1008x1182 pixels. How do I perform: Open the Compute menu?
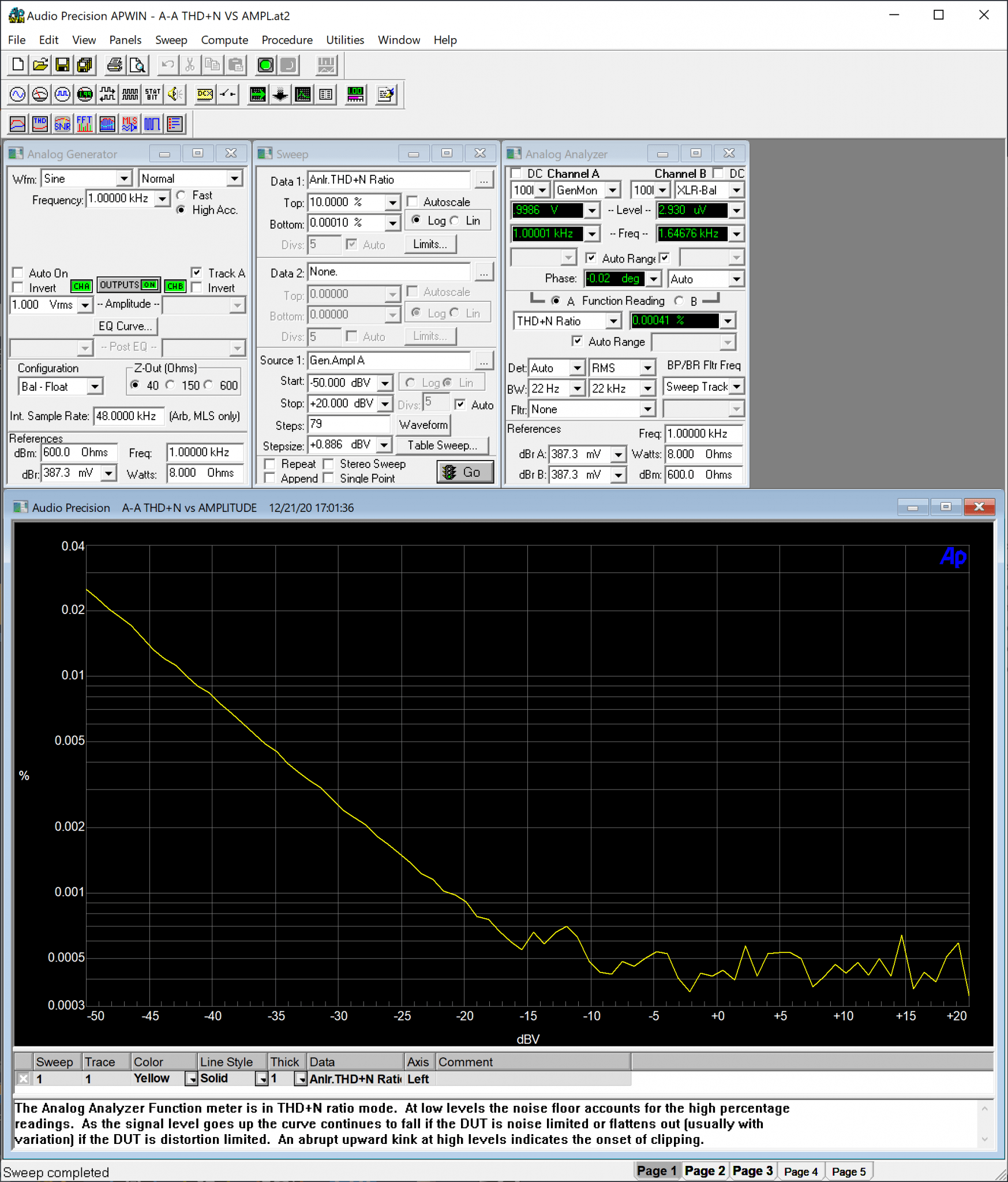click(224, 40)
